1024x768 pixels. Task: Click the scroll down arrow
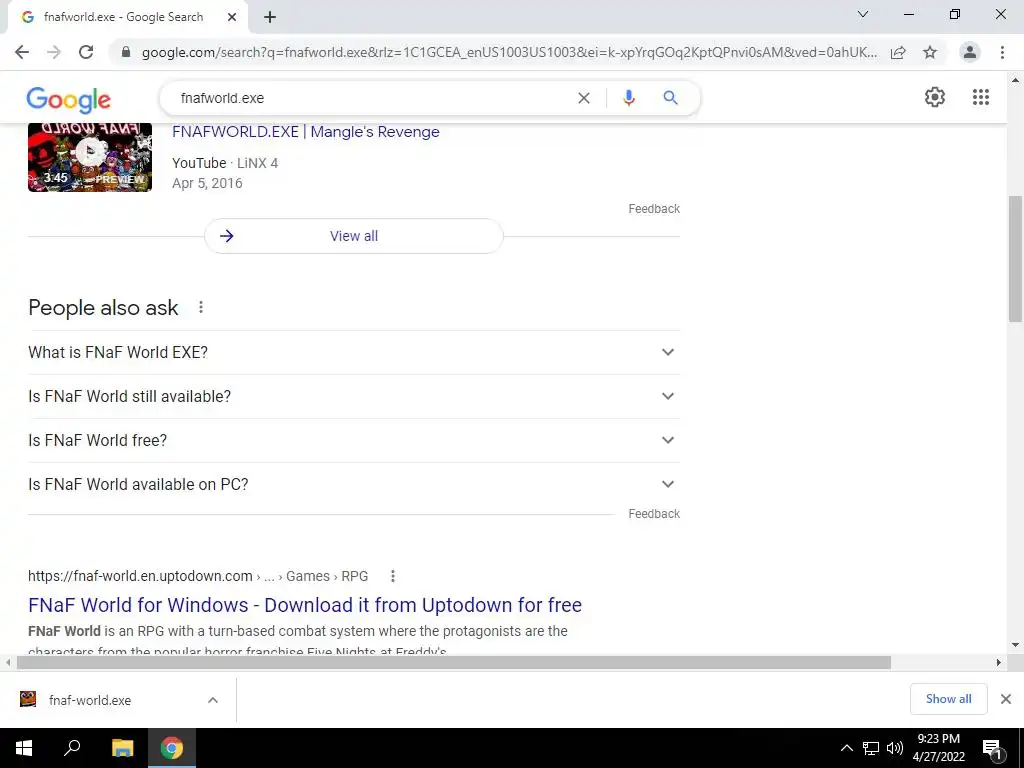(1015, 645)
